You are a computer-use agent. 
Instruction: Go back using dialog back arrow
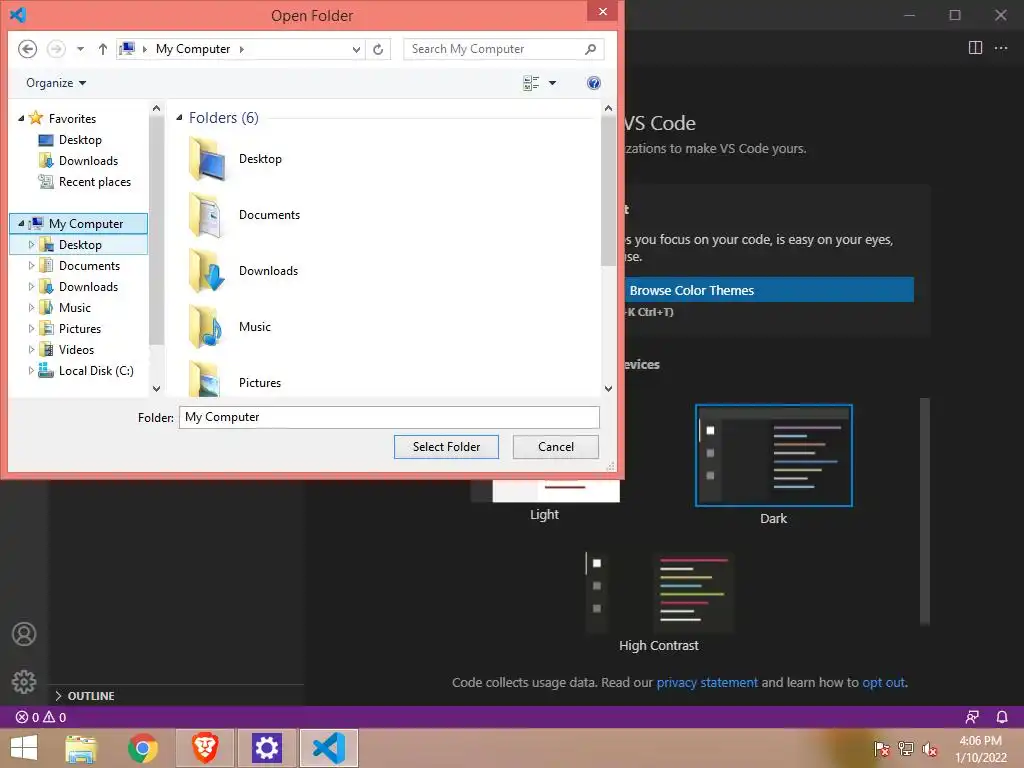27,49
